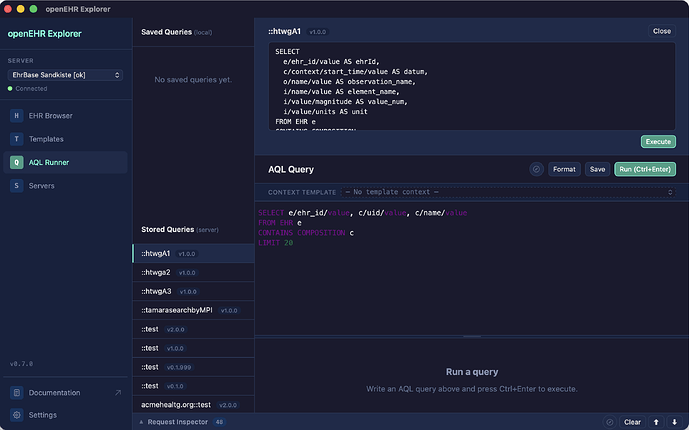Click the Request Inspector count badge 48
Viewport: 689px width, 430px height.
coord(219,422)
